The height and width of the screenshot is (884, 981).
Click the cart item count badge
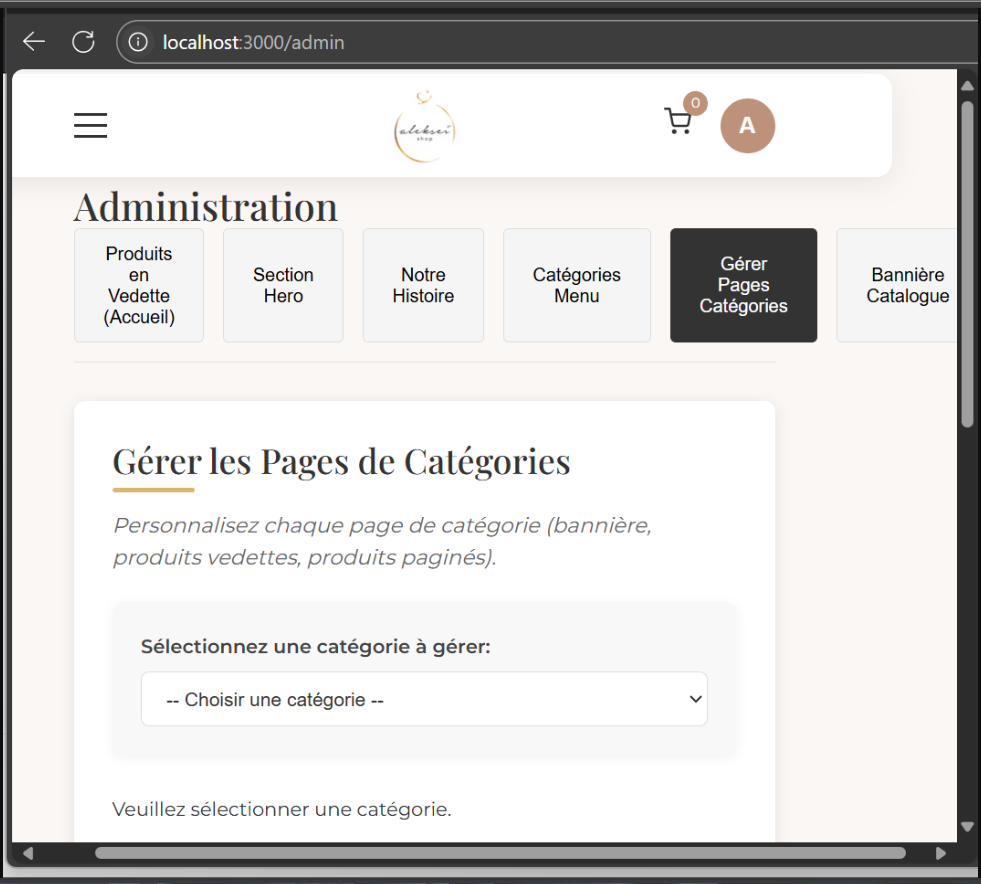click(695, 103)
